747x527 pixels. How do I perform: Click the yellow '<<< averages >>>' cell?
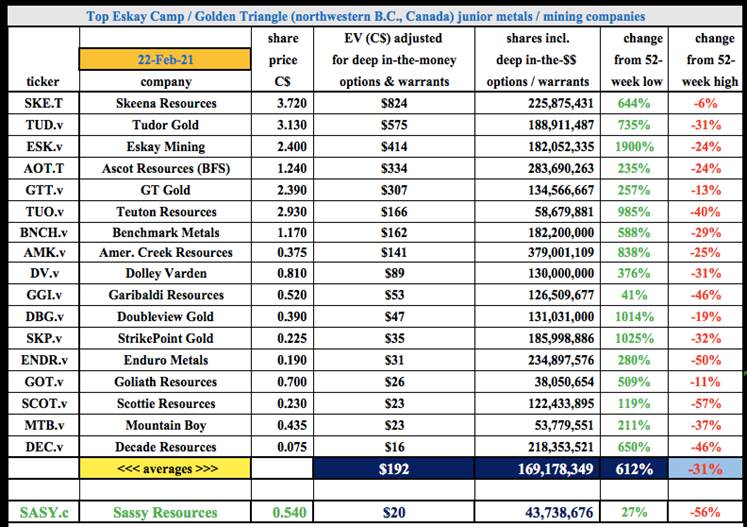click(165, 469)
